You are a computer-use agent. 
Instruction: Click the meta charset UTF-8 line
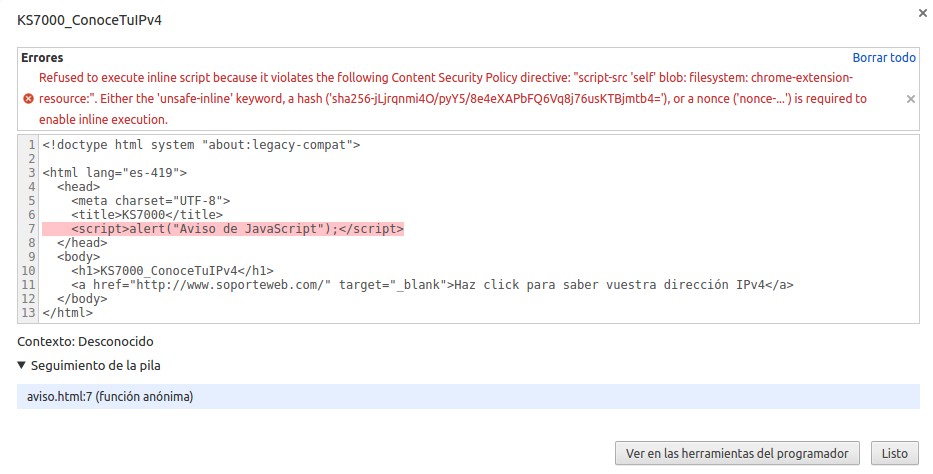(x=150, y=201)
